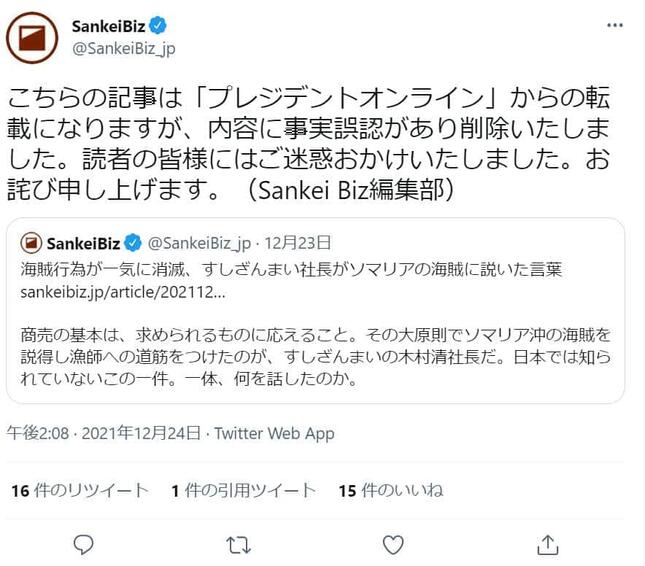View the 1 quote tweet

[x=243, y=490]
